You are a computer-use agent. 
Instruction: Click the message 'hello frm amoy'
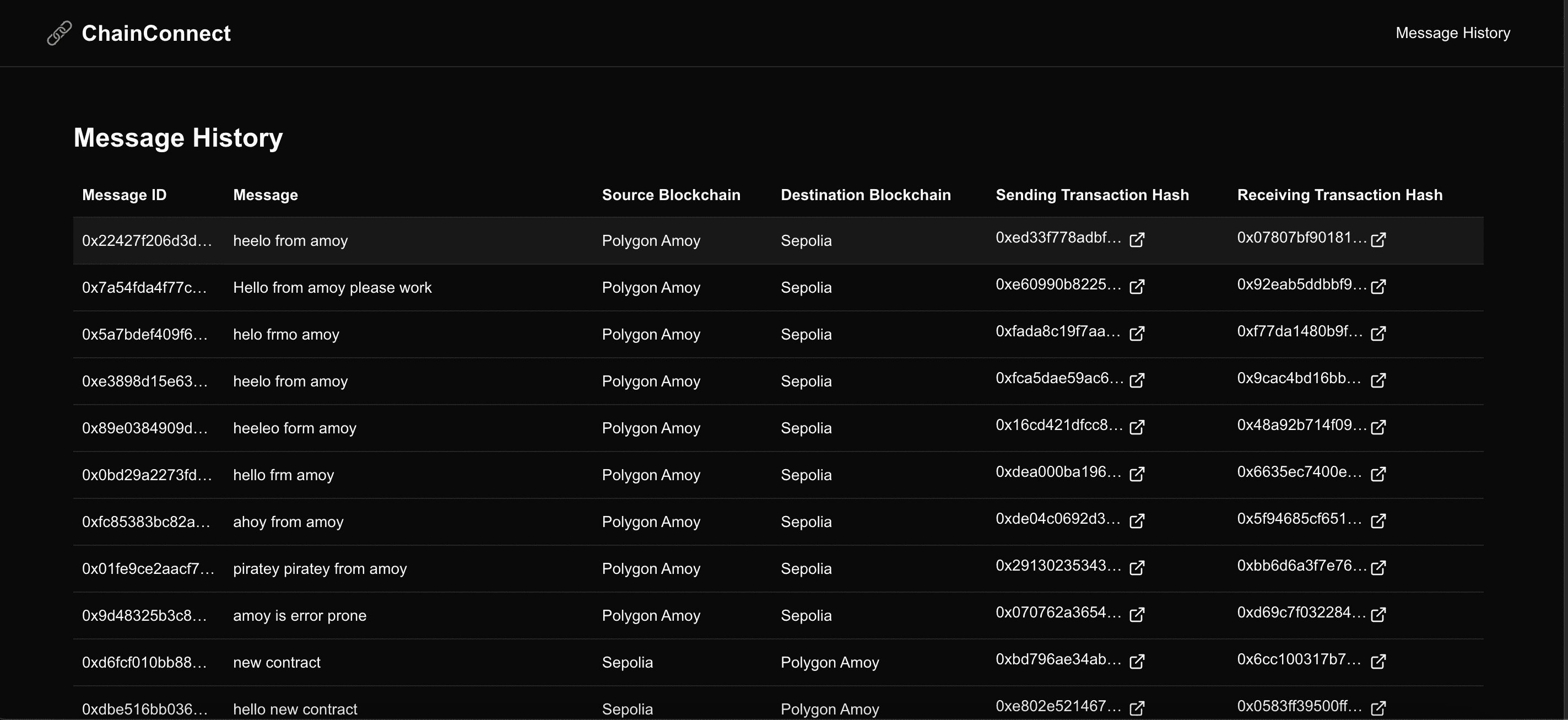[x=284, y=475]
